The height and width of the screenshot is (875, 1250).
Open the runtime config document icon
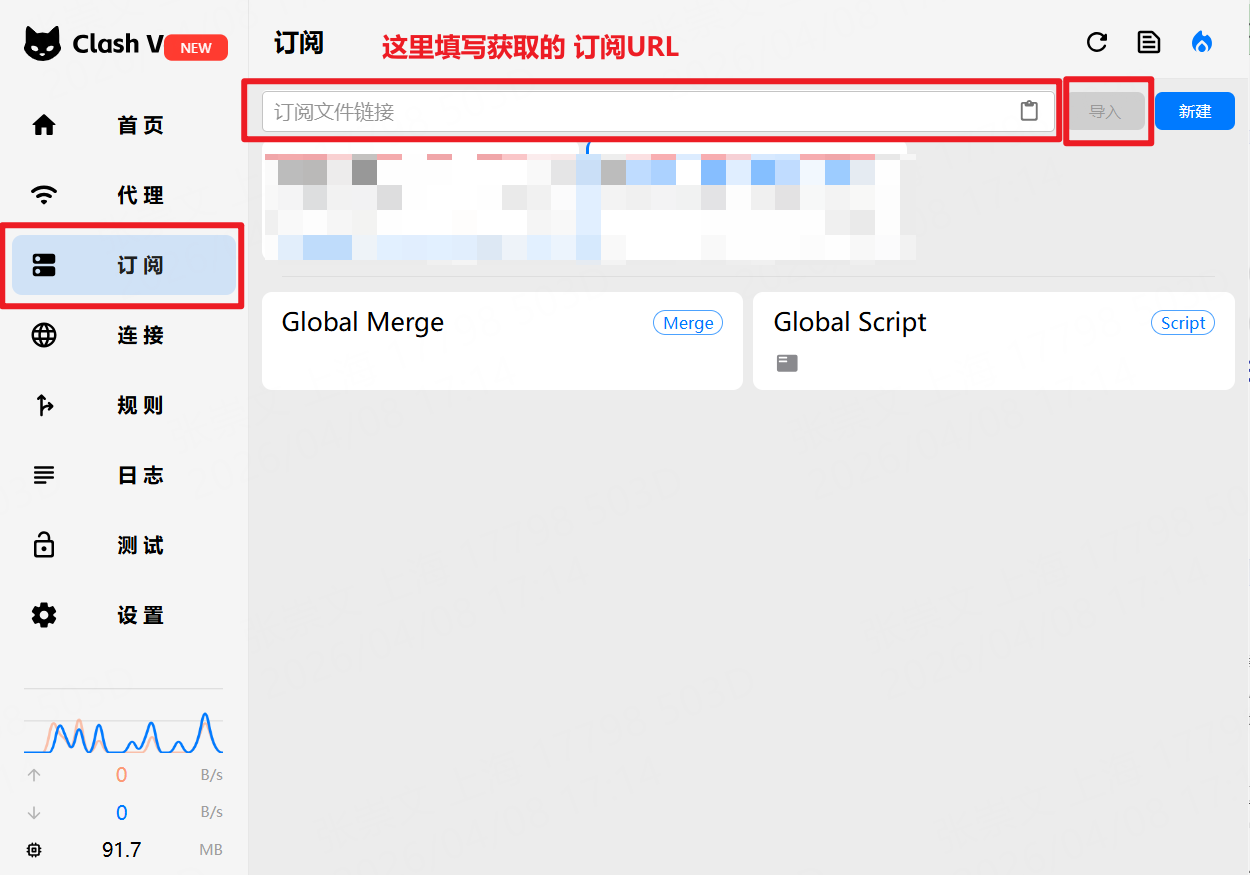click(1149, 42)
